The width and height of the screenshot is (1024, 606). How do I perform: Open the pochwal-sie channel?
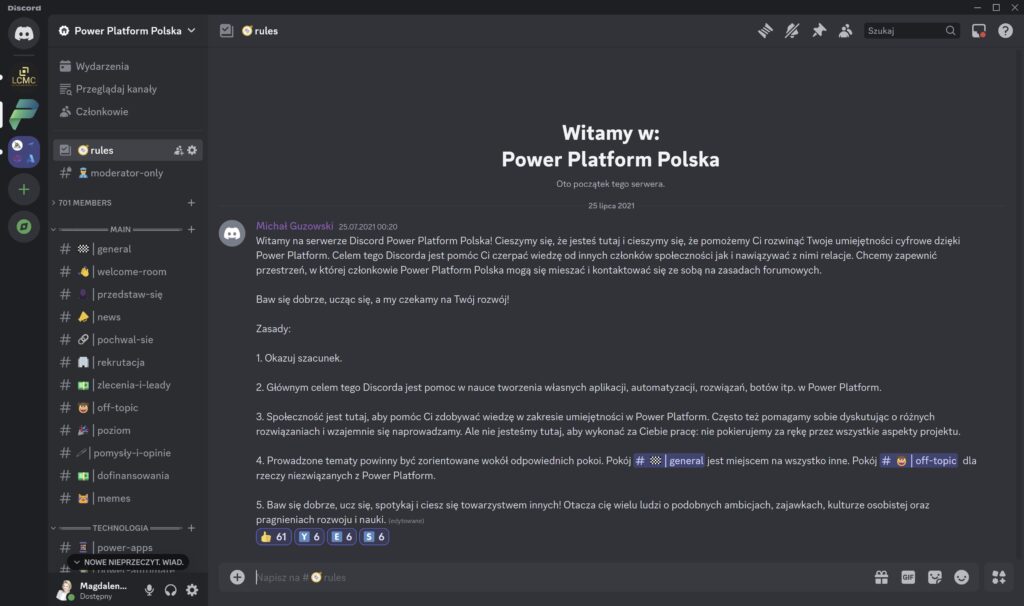(127, 340)
